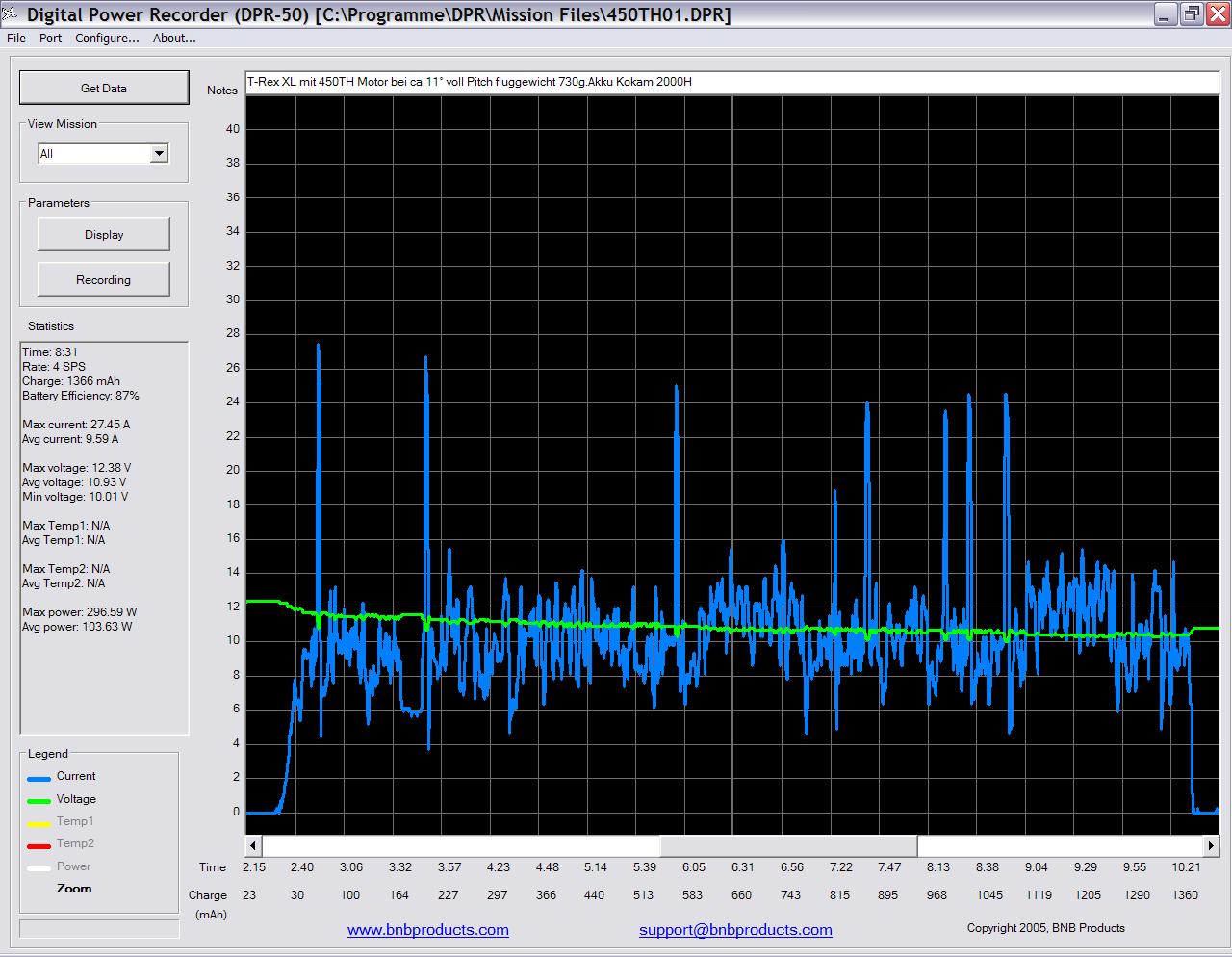Screen dimensions: 1232x957
Task: Click the 6:05 time axis label
Action: [693, 867]
